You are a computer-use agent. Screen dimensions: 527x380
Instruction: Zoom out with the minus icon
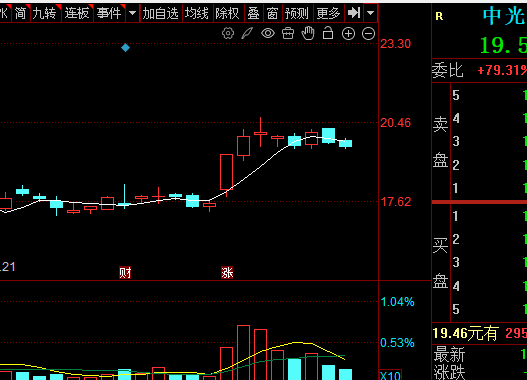click(x=368, y=34)
